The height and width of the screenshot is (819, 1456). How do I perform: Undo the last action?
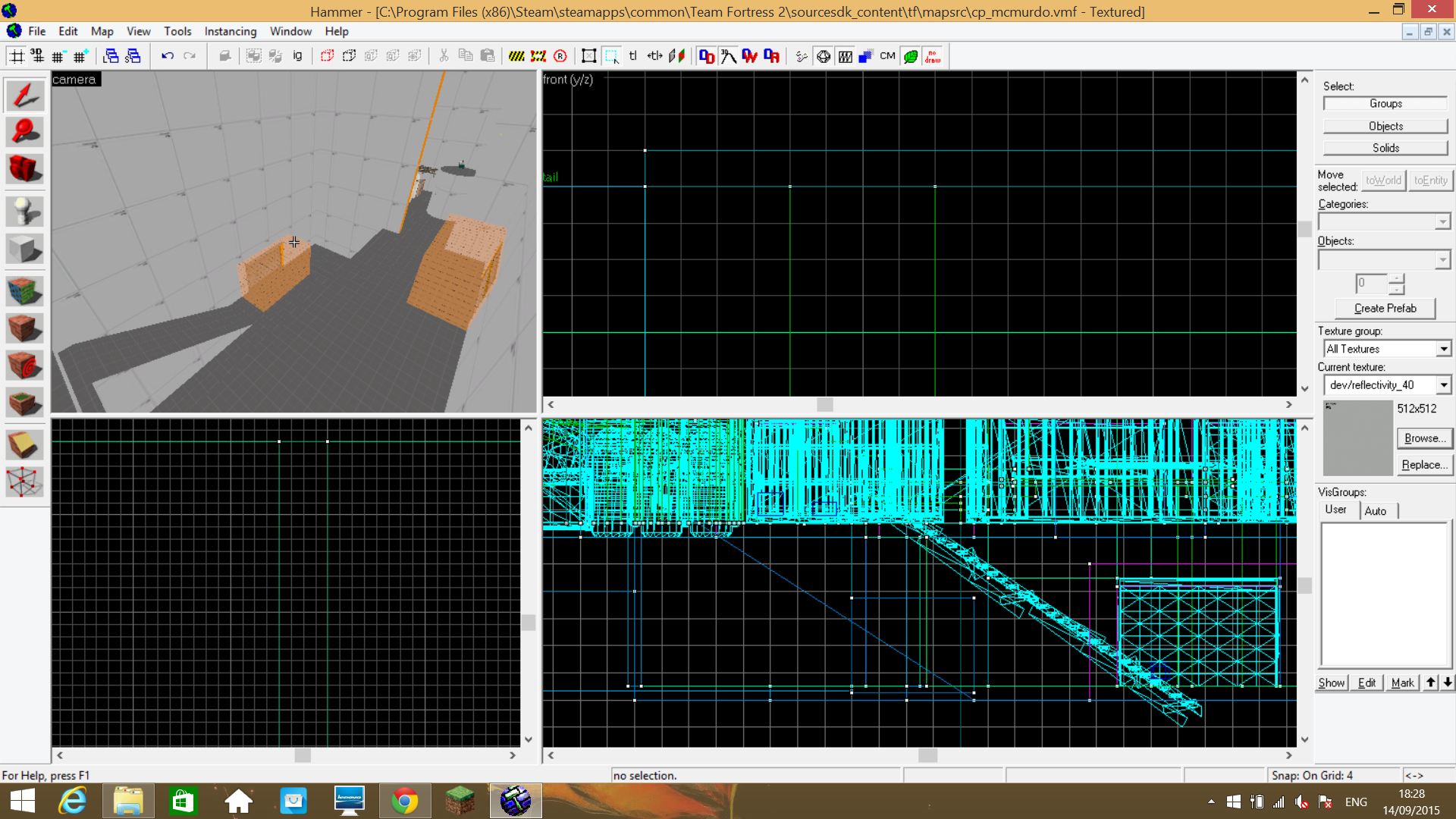(x=168, y=56)
